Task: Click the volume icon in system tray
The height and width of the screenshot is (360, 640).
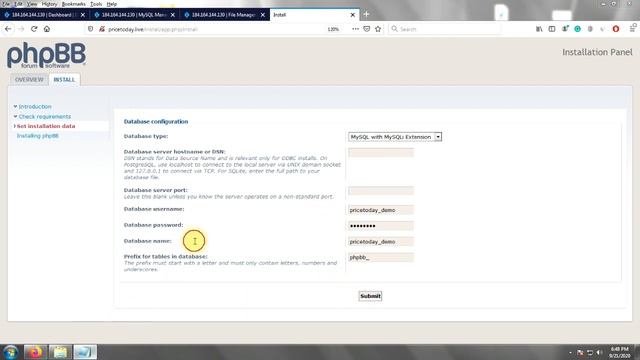Action: pos(599,352)
